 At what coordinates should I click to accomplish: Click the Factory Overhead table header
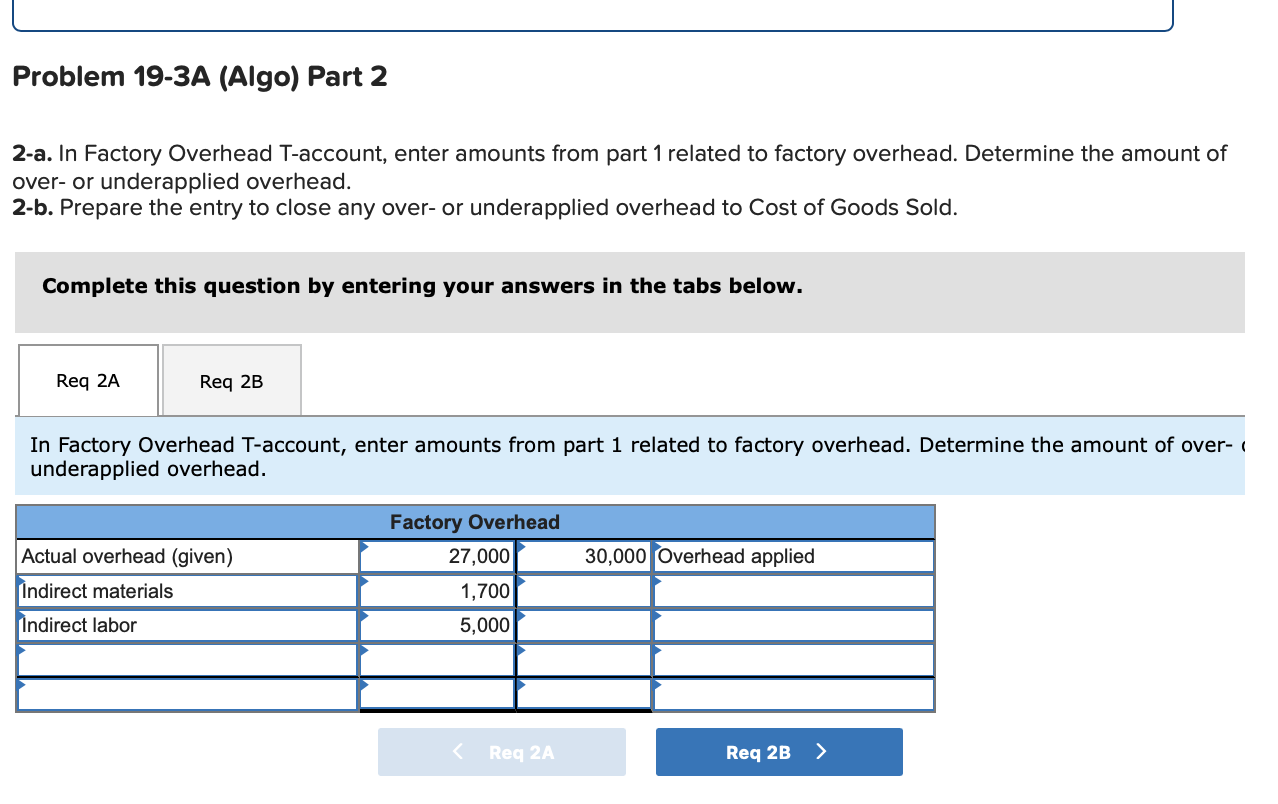474,521
